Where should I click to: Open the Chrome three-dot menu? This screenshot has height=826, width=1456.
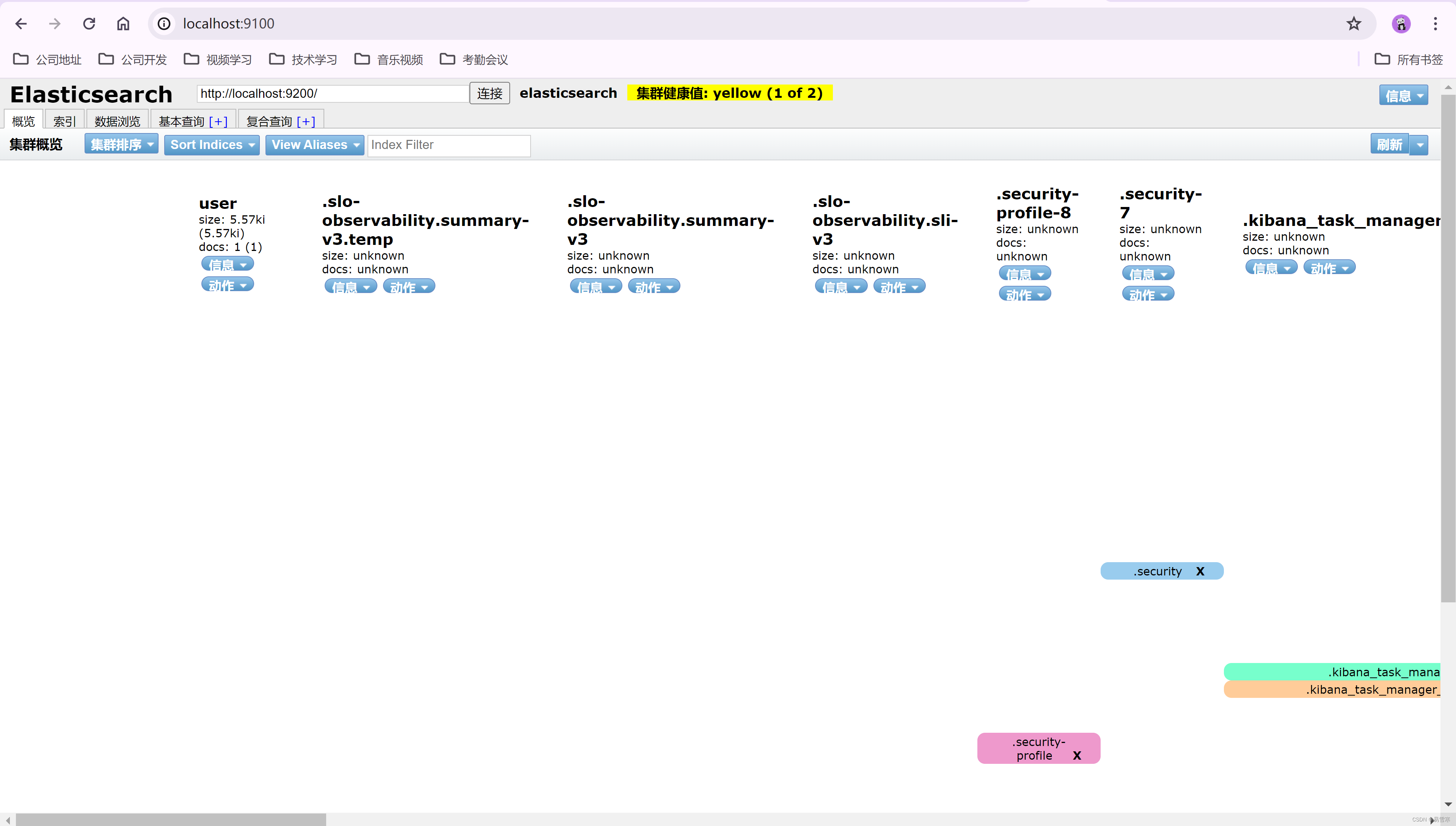tap(1435, 23)
